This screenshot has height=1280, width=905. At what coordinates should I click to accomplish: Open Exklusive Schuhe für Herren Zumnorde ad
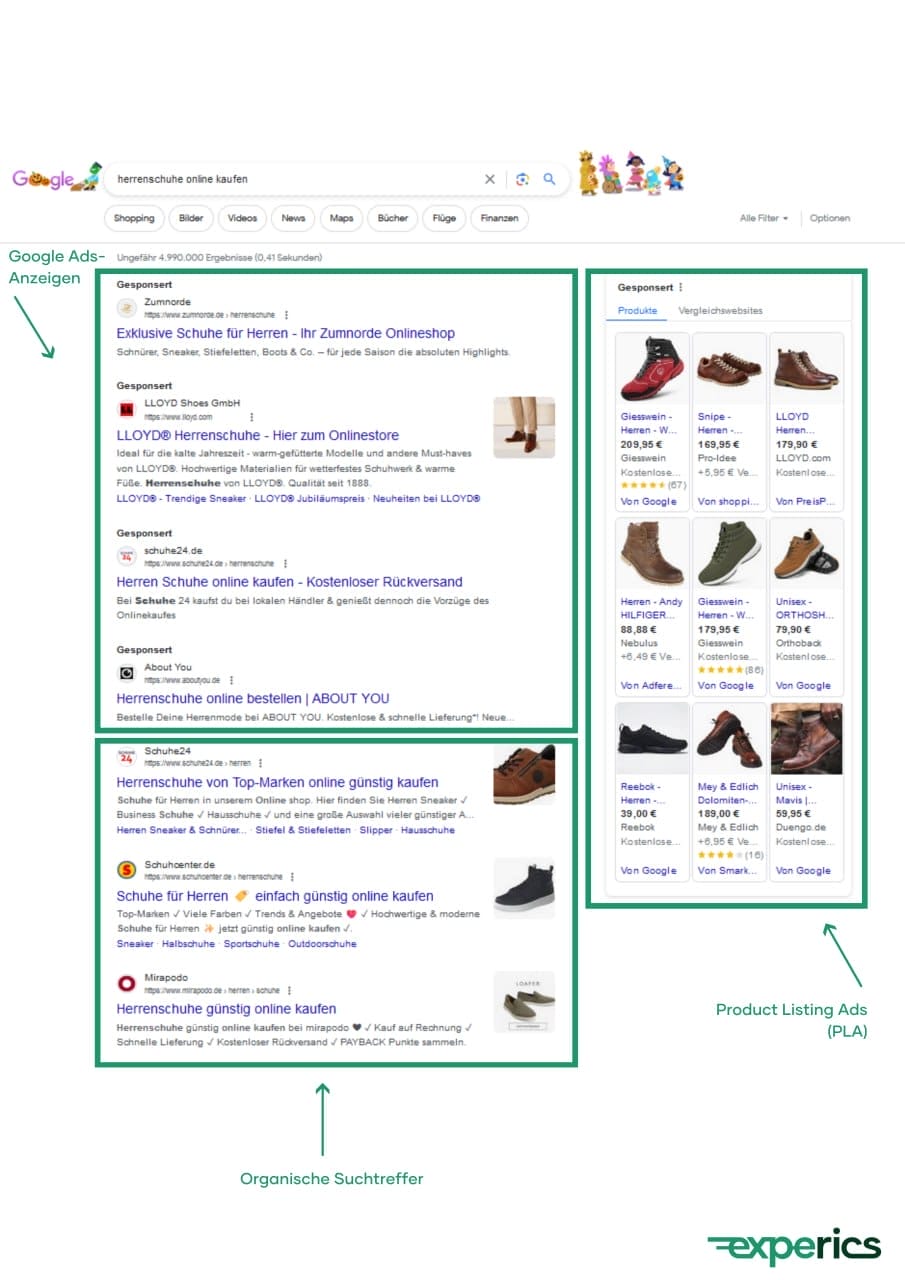286,334
